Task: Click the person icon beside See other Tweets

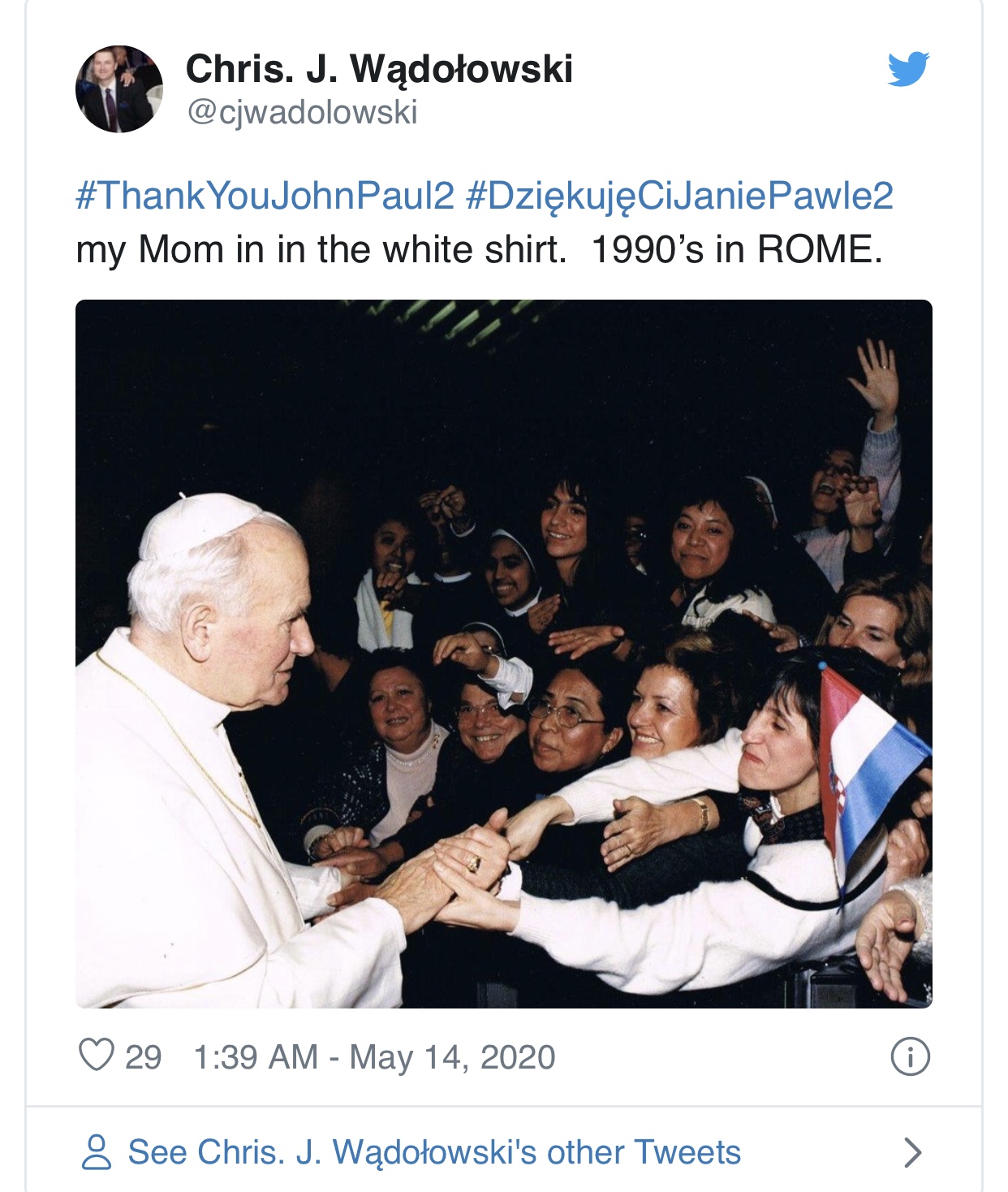Action: (97, 1152)
